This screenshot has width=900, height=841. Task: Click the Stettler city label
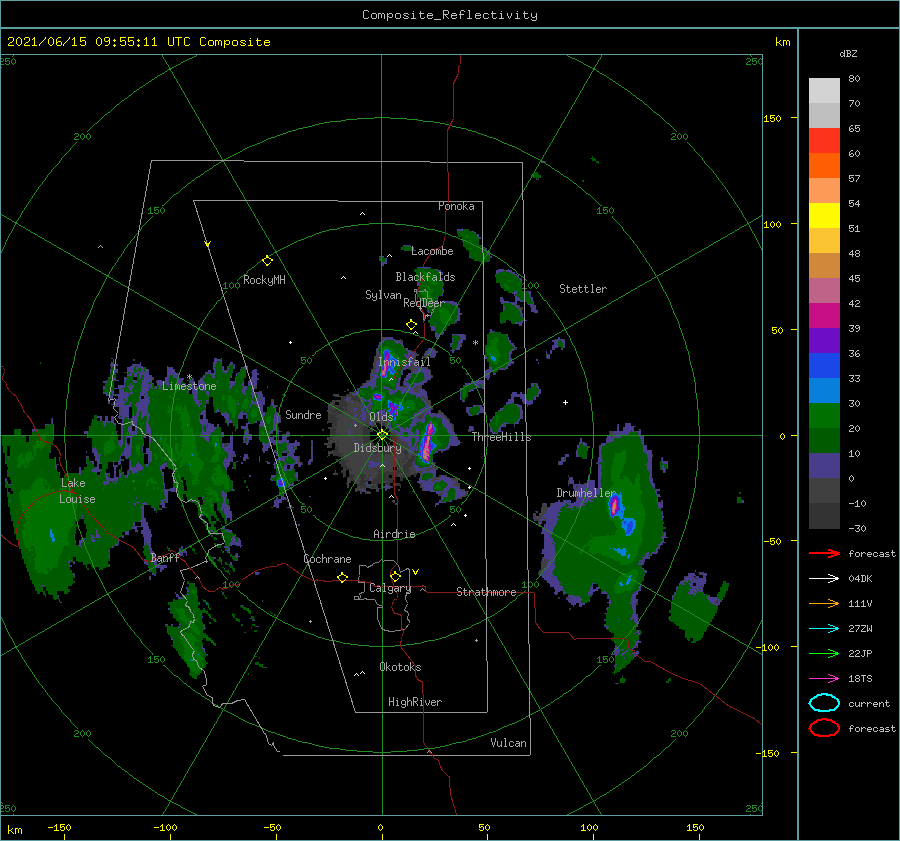pyautogui.click(x=583, y=289)
